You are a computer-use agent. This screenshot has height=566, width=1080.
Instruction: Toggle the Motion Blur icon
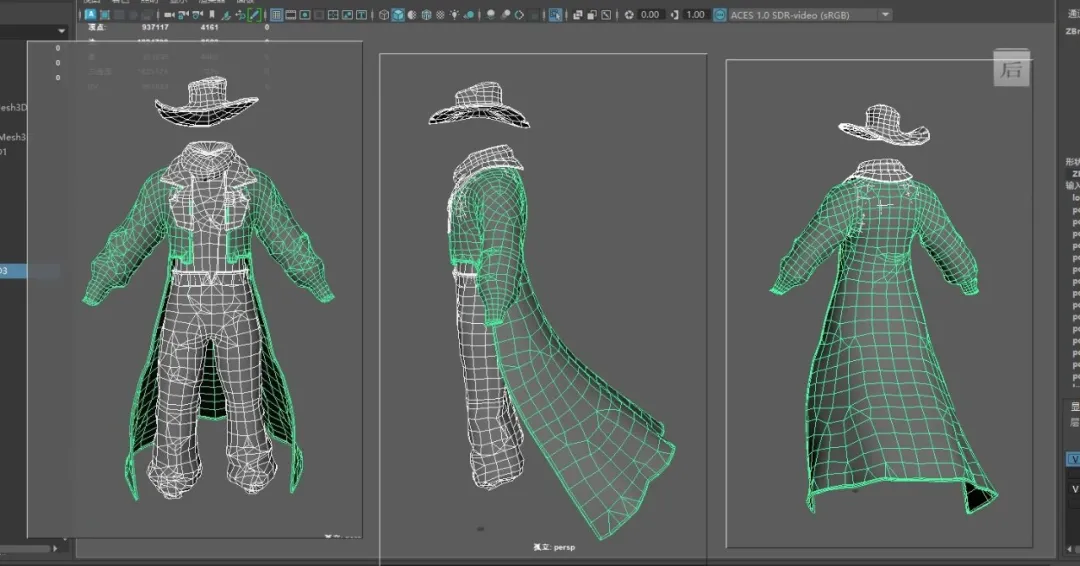[505, 14]
